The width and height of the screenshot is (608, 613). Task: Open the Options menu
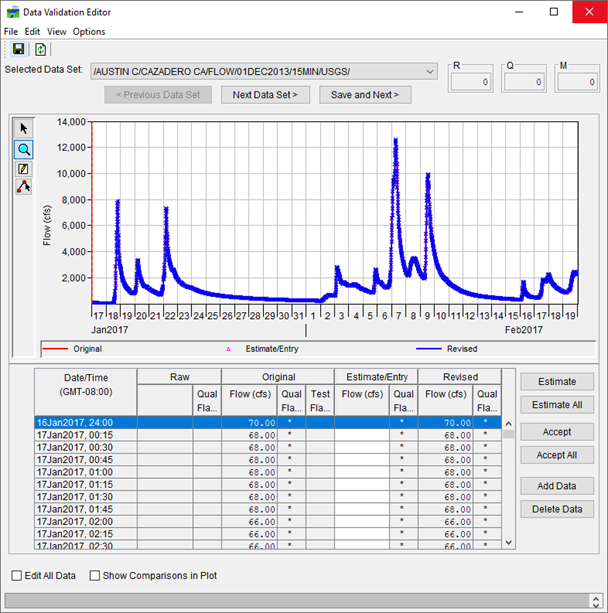tap(89, 32)
